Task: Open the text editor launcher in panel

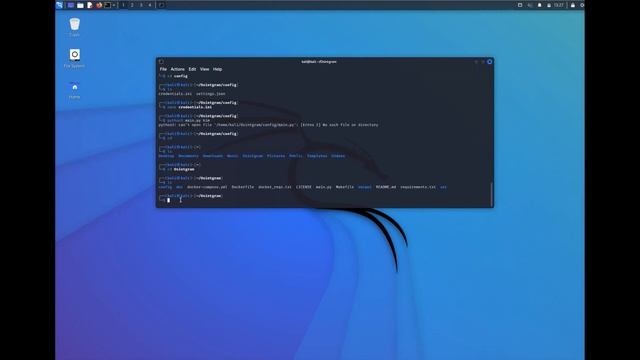Action: pos(90,5)
